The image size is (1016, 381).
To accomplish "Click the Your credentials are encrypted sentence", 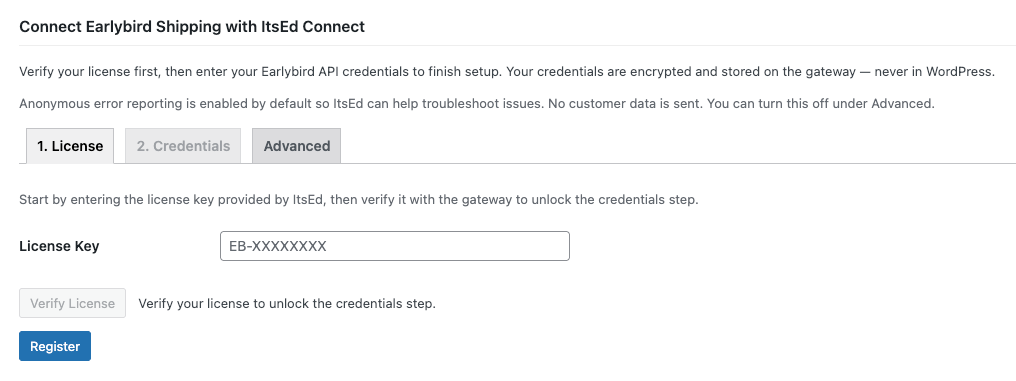I will pyautogui.click(x=750, y=71).
